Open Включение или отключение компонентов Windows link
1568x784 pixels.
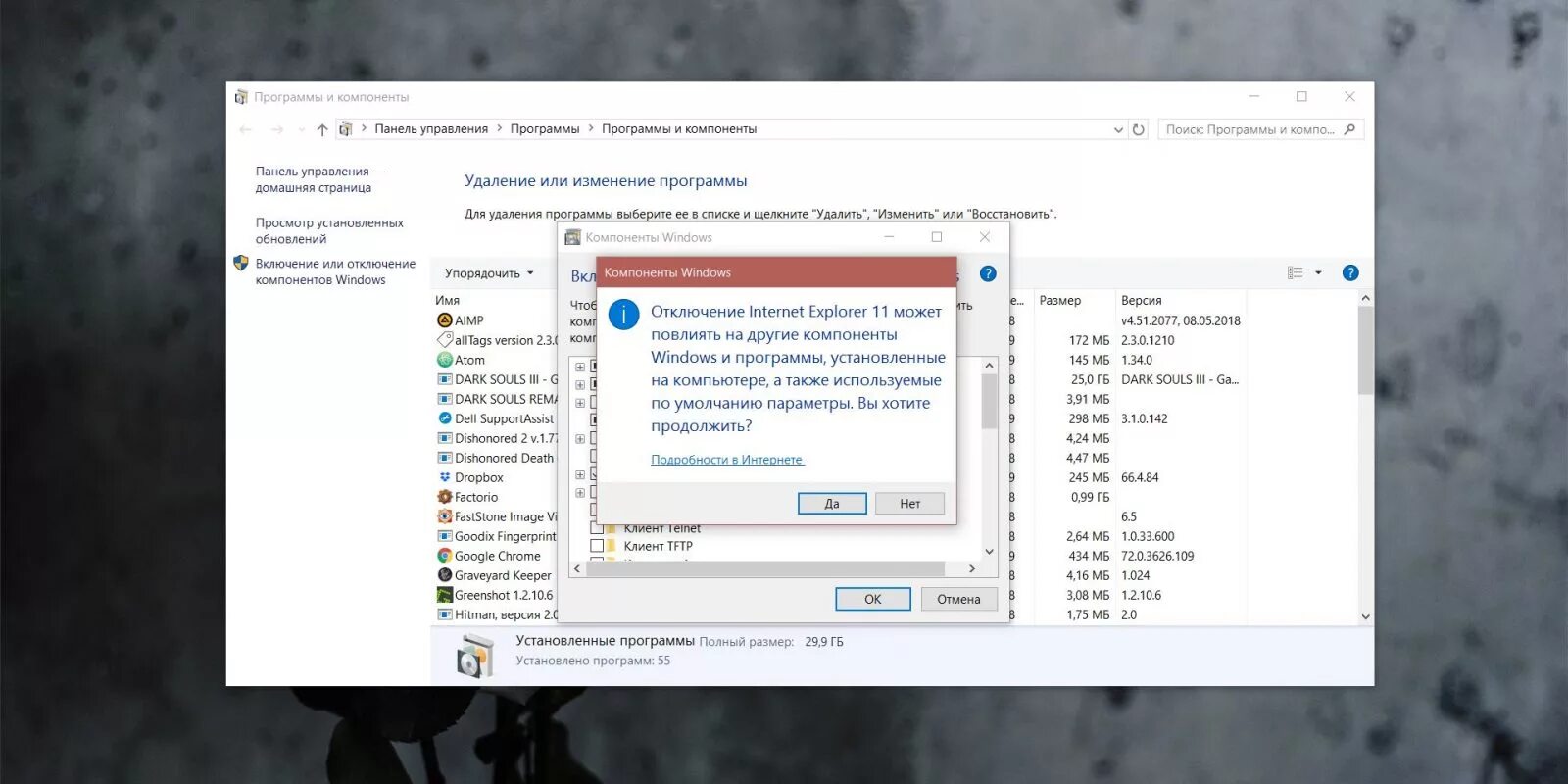tap(335, 271)
